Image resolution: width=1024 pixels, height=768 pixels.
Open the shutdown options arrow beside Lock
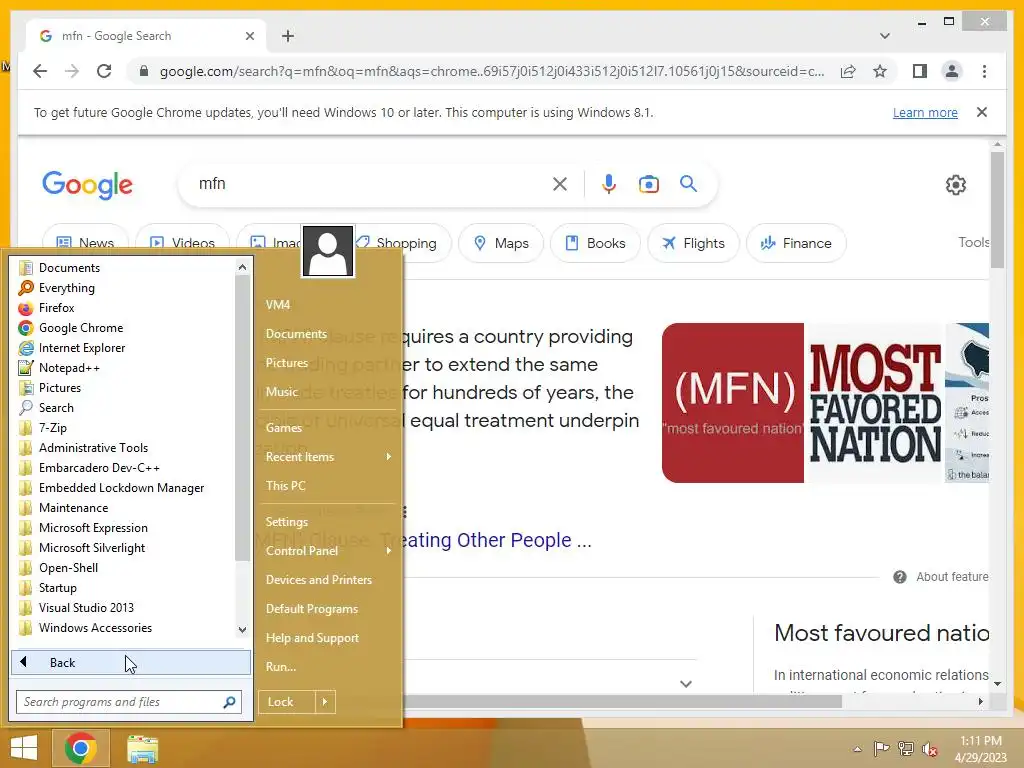(x=325, y=702)
